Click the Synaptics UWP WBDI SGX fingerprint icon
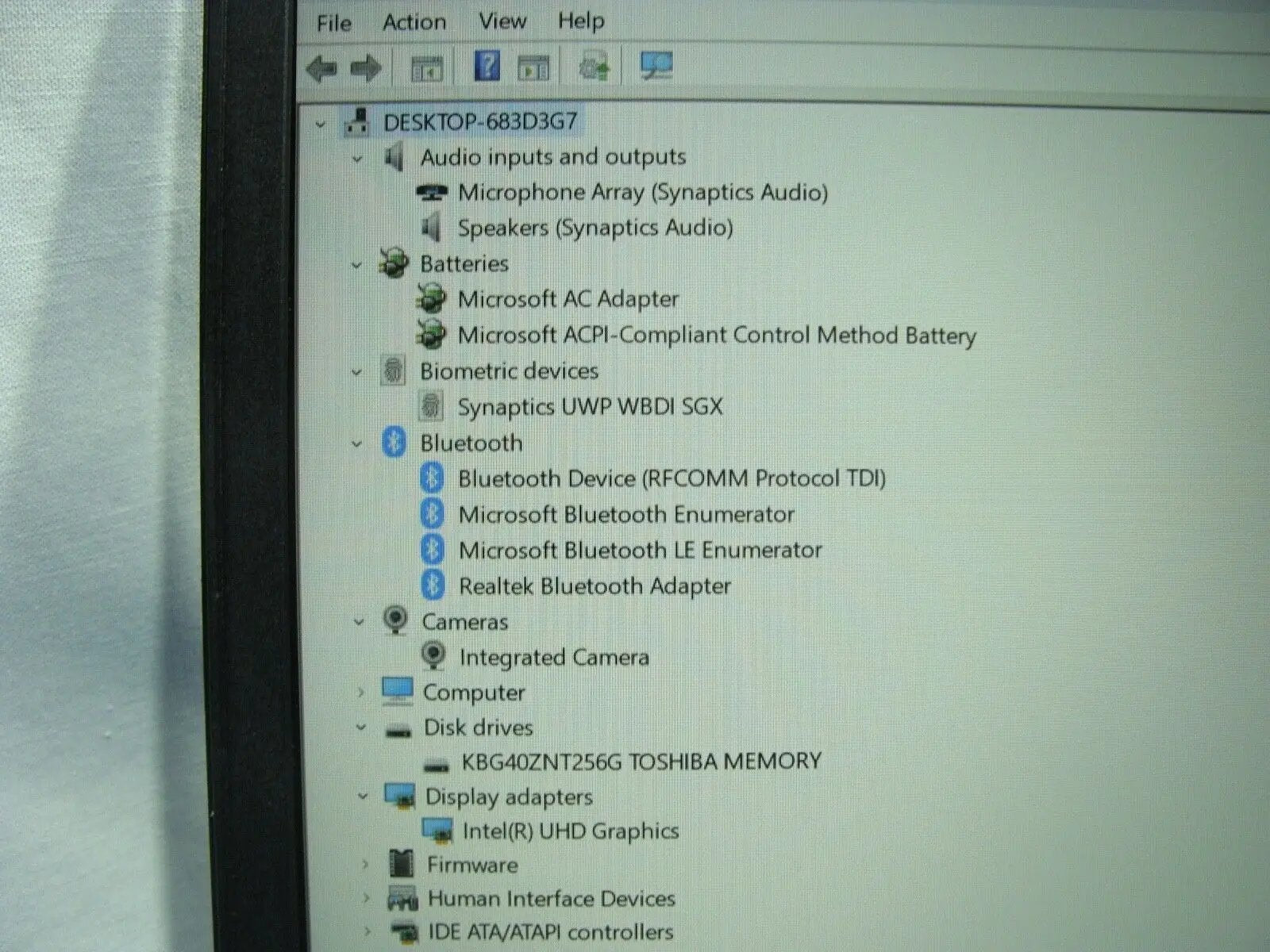 coord(431,406)
